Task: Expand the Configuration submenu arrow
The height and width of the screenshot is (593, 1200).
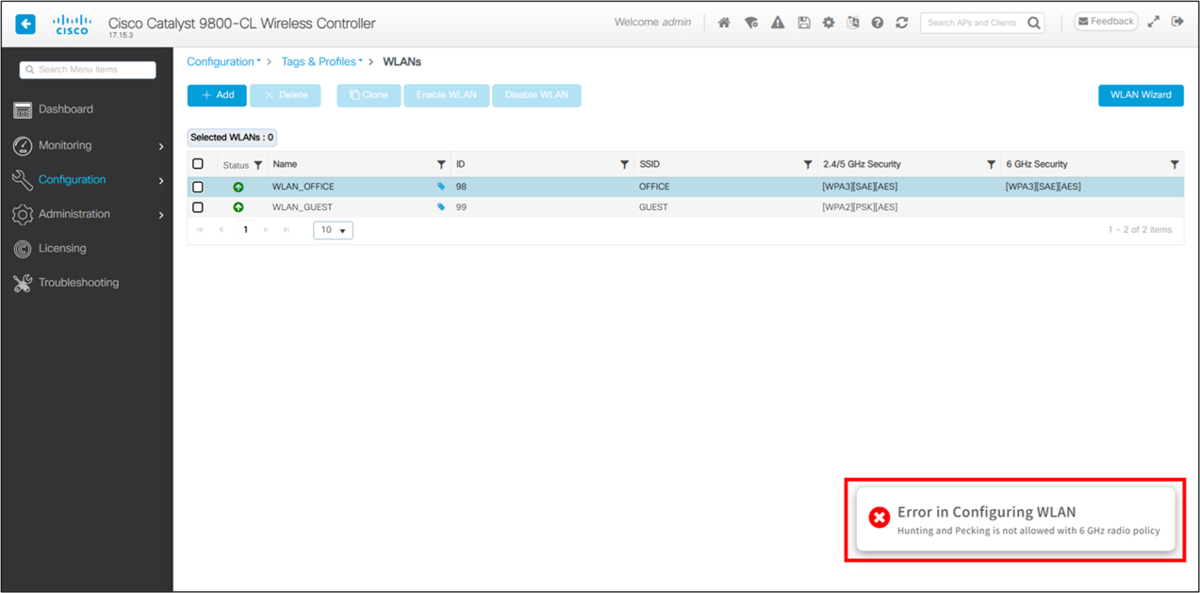Action: tap(161, 181)
